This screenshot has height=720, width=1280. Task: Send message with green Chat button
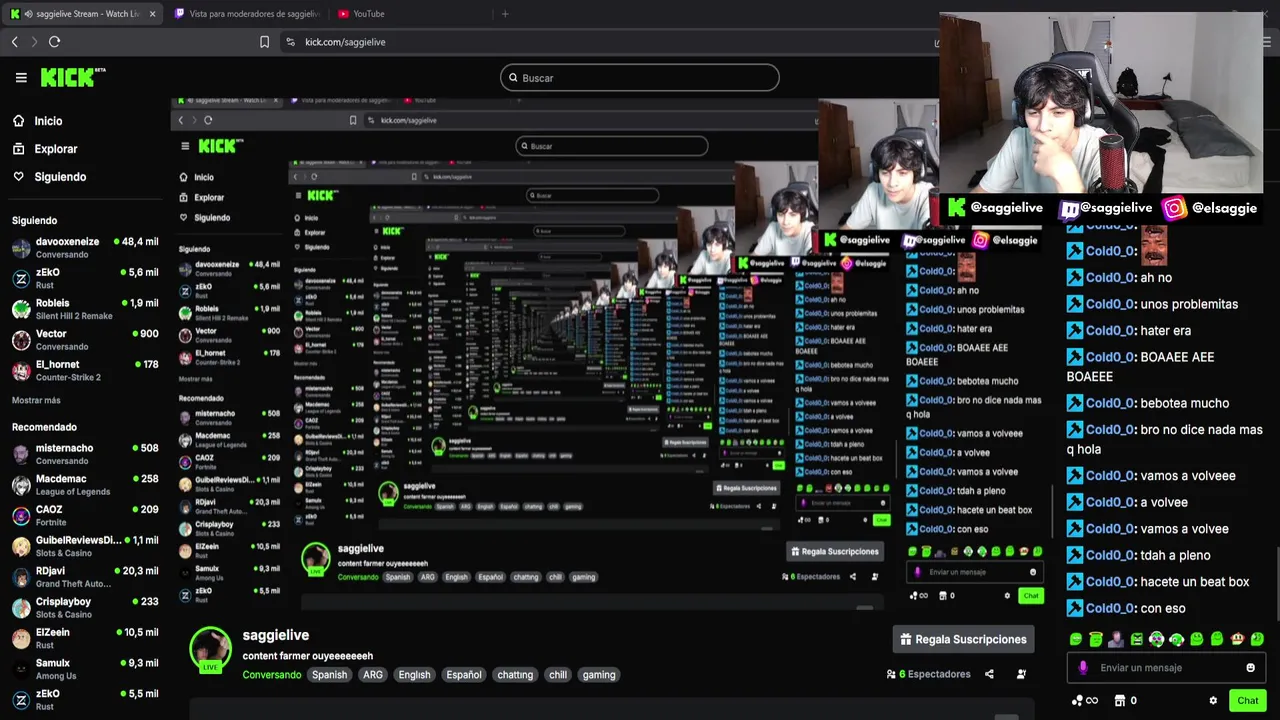[x=1247, y=701]
